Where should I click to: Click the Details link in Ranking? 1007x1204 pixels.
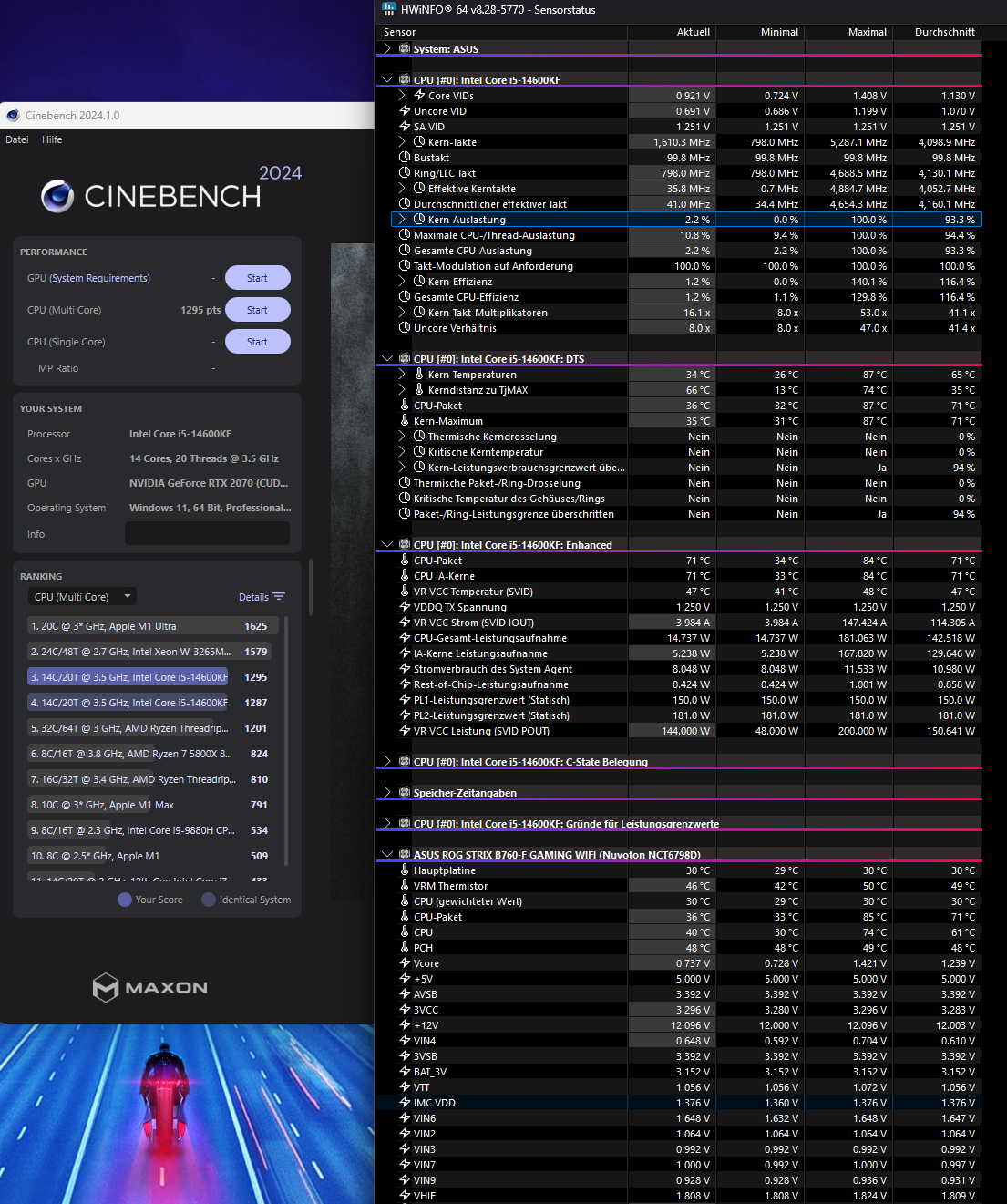tap(253, 597)
